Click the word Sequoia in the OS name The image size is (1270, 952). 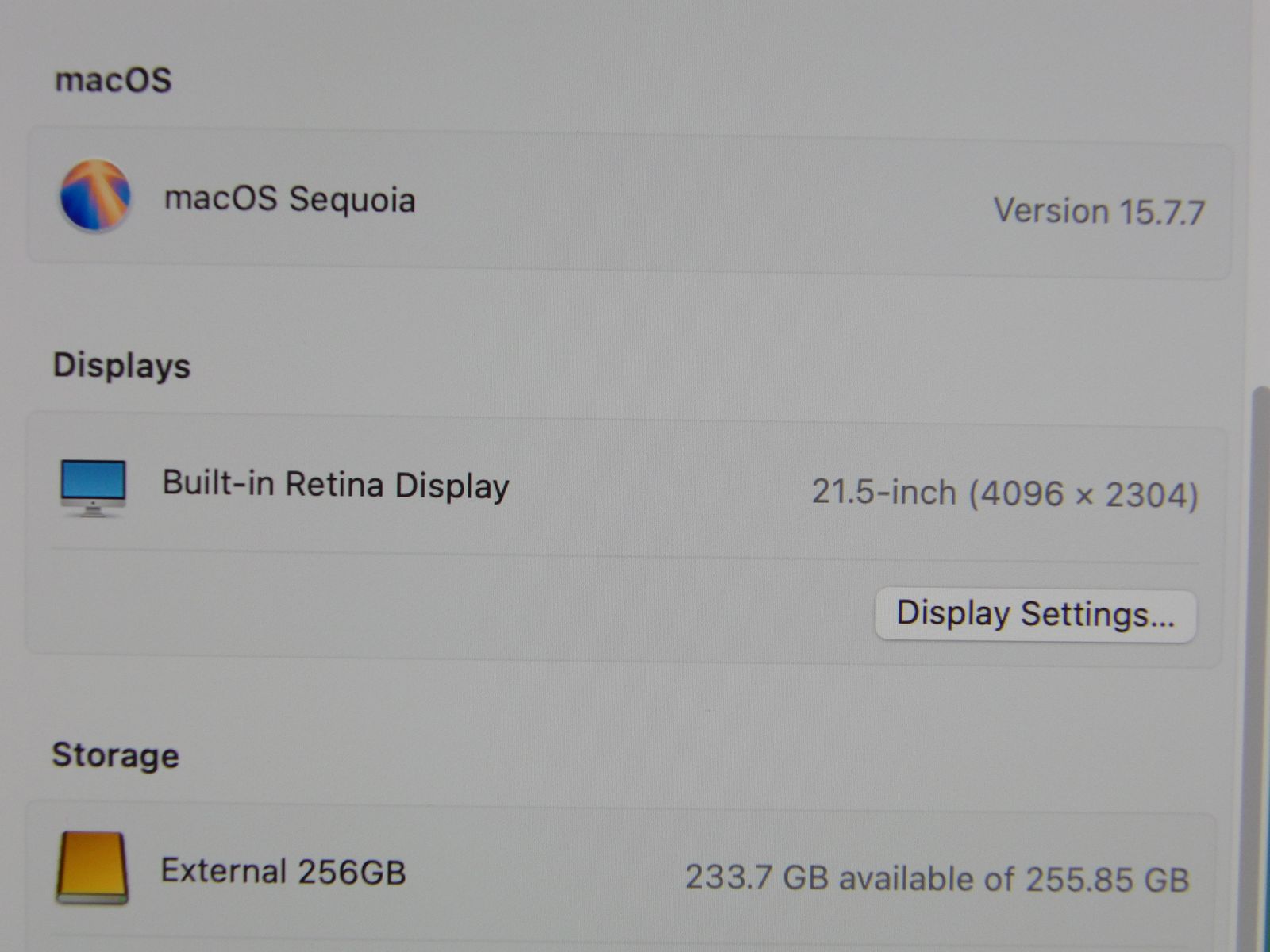352,199
